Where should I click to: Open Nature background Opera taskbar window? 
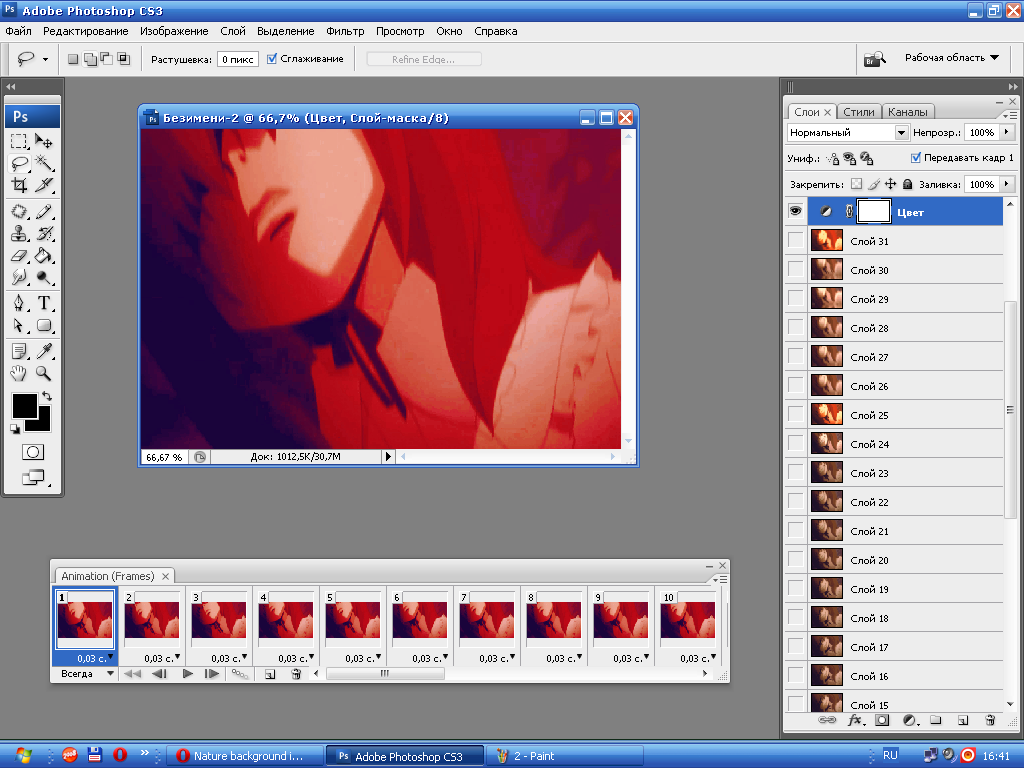click(x=245, y=756)
